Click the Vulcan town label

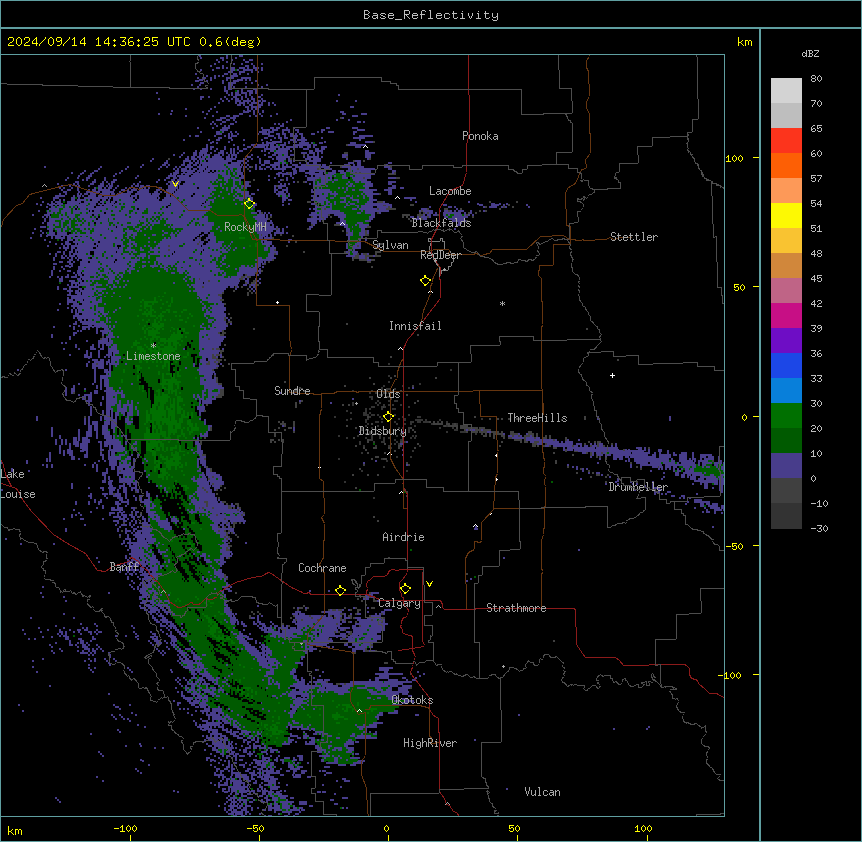543,792
